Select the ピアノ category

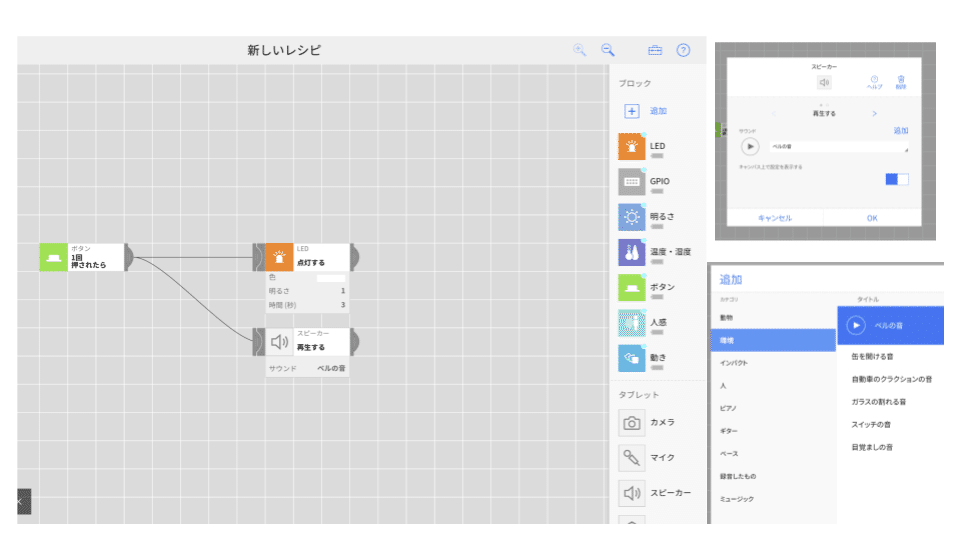pos(773,408)
